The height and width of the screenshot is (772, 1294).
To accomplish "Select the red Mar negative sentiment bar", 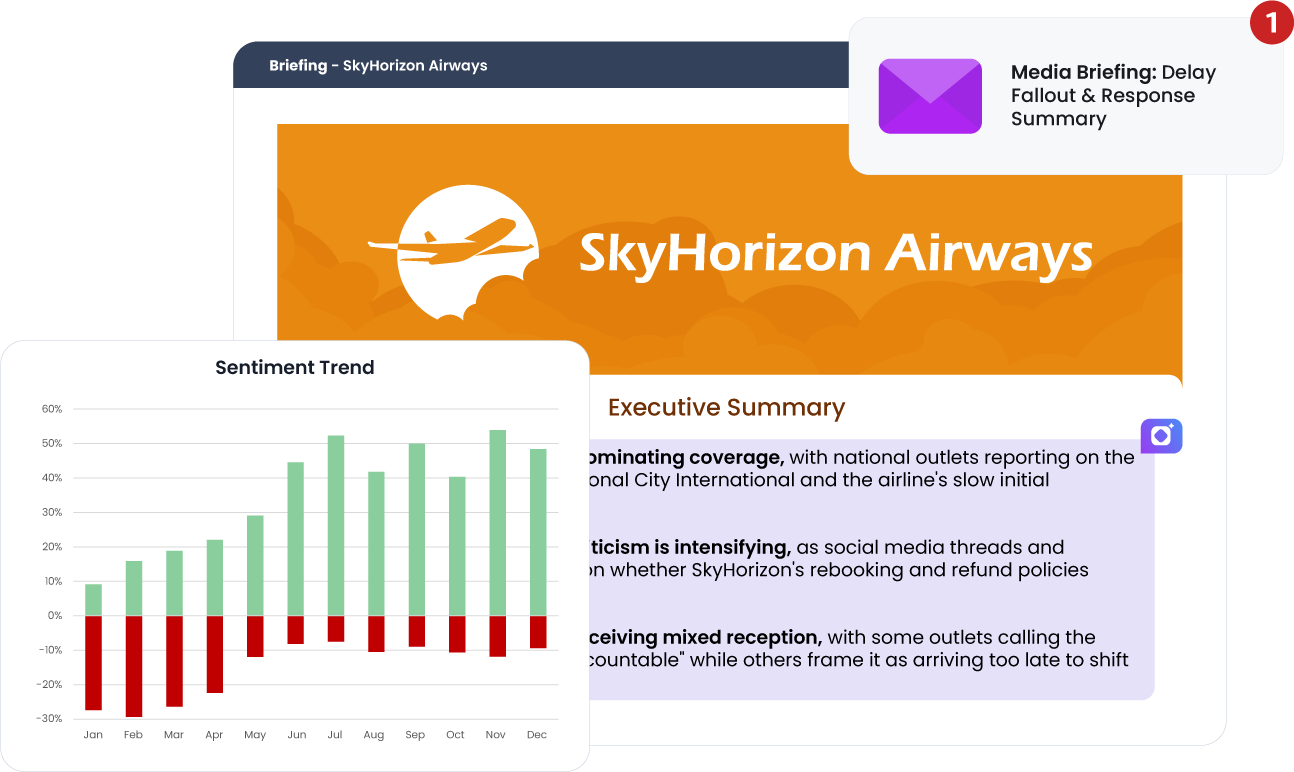I will coord(174,661).
